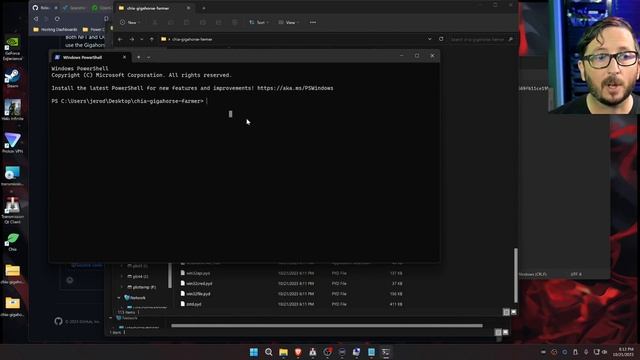Viewport: 640px width, 360px height.
Task: Select the chia-gigahorse-farmer Explorer tab
Action: pos(153,8)
